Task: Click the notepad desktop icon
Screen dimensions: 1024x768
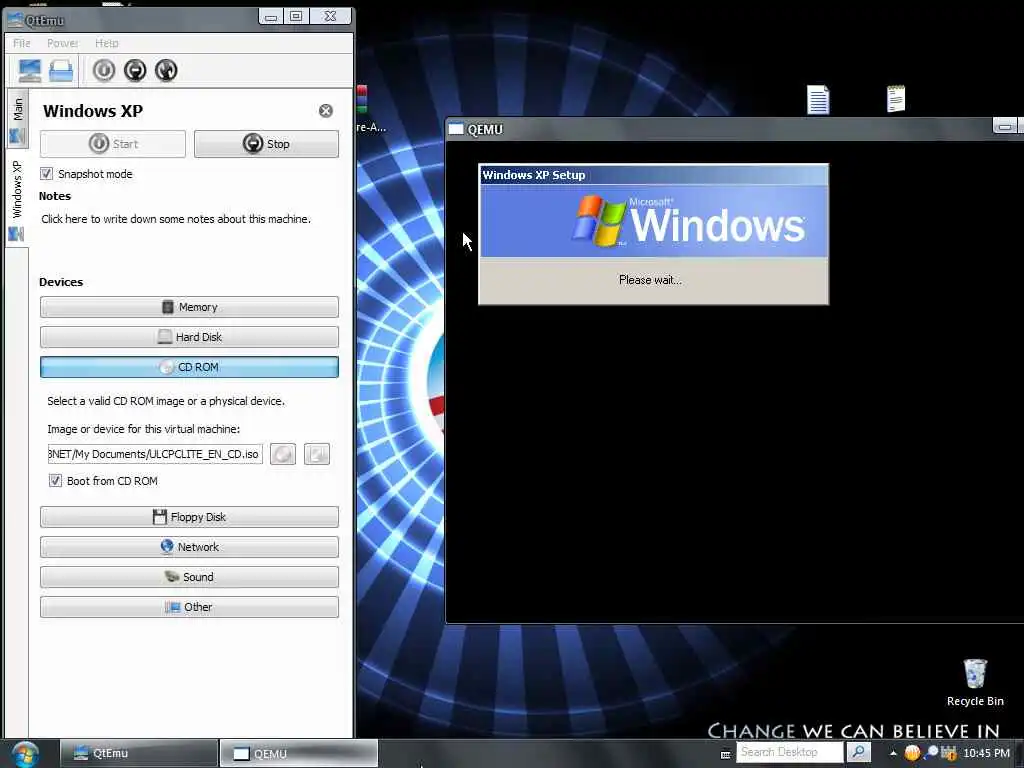Action: 896,99
